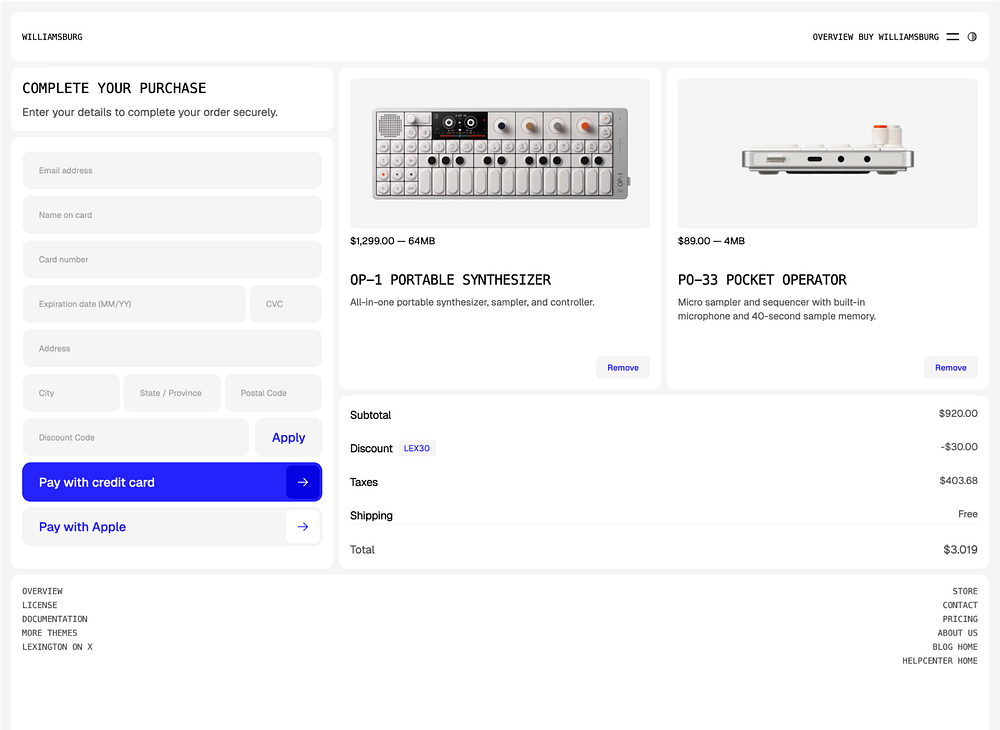
Task: Focus the Name on card field
Action: pos(172,215)
